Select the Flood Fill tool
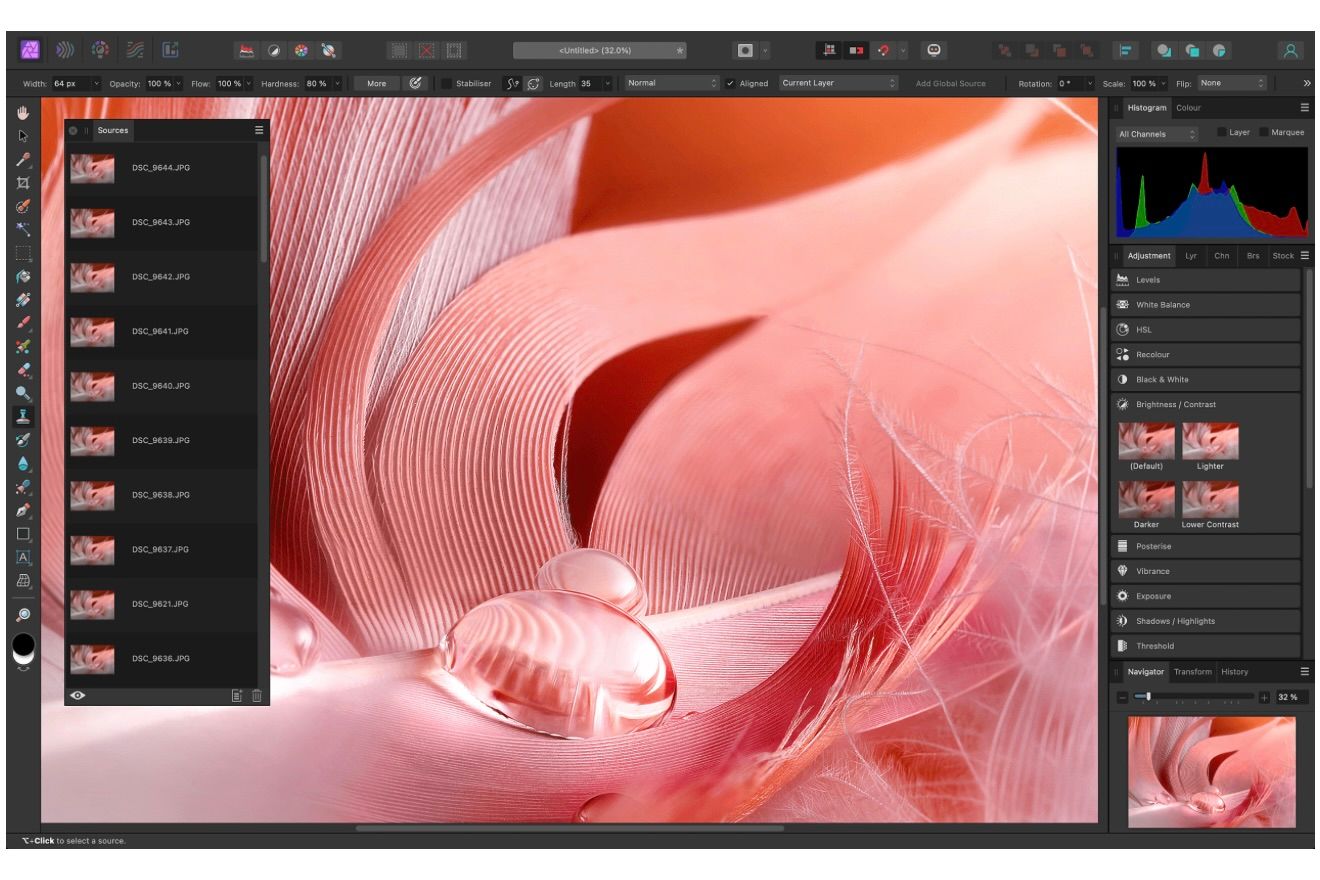Screen dimensions: 1320x880 tap(23, 276)
